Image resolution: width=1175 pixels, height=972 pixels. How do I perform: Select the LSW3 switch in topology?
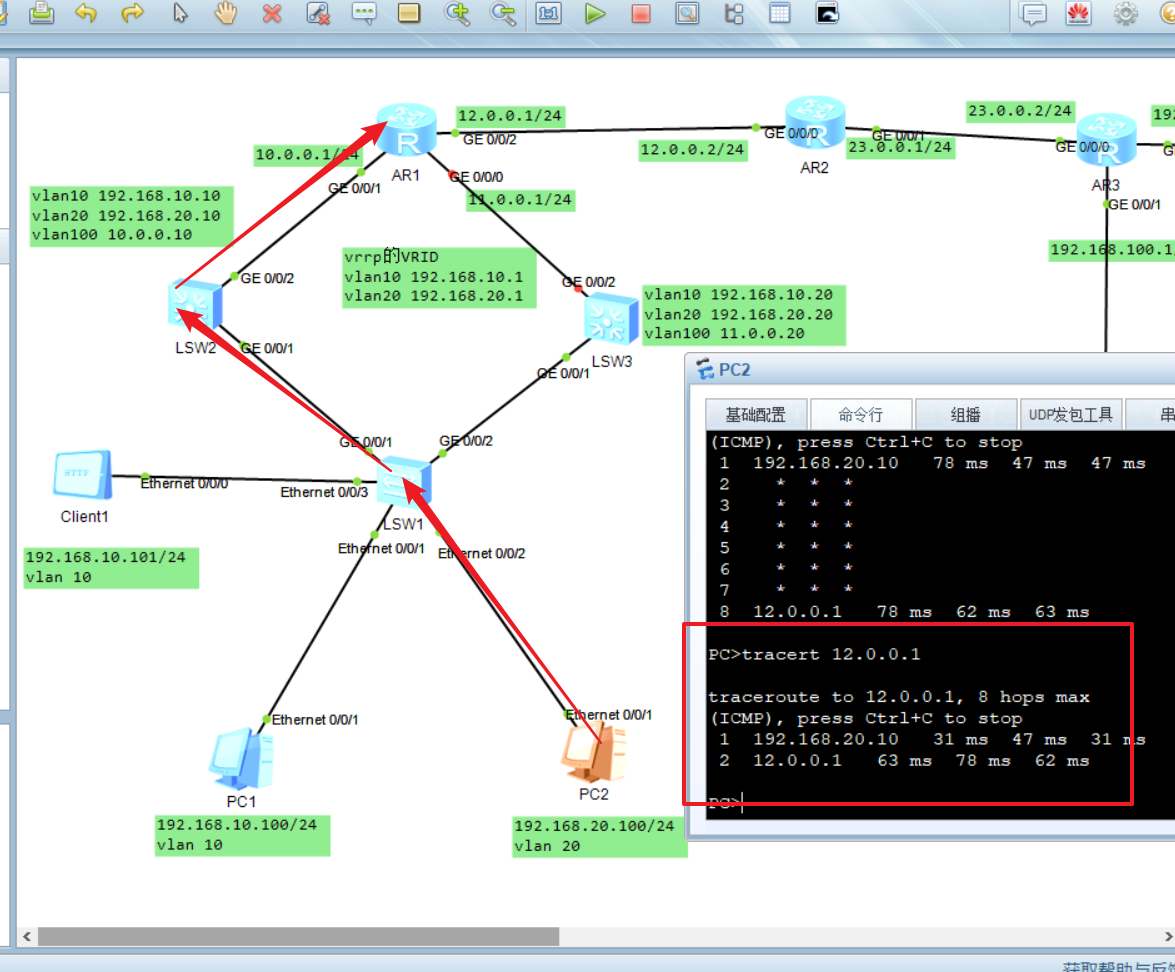[609, 320]
